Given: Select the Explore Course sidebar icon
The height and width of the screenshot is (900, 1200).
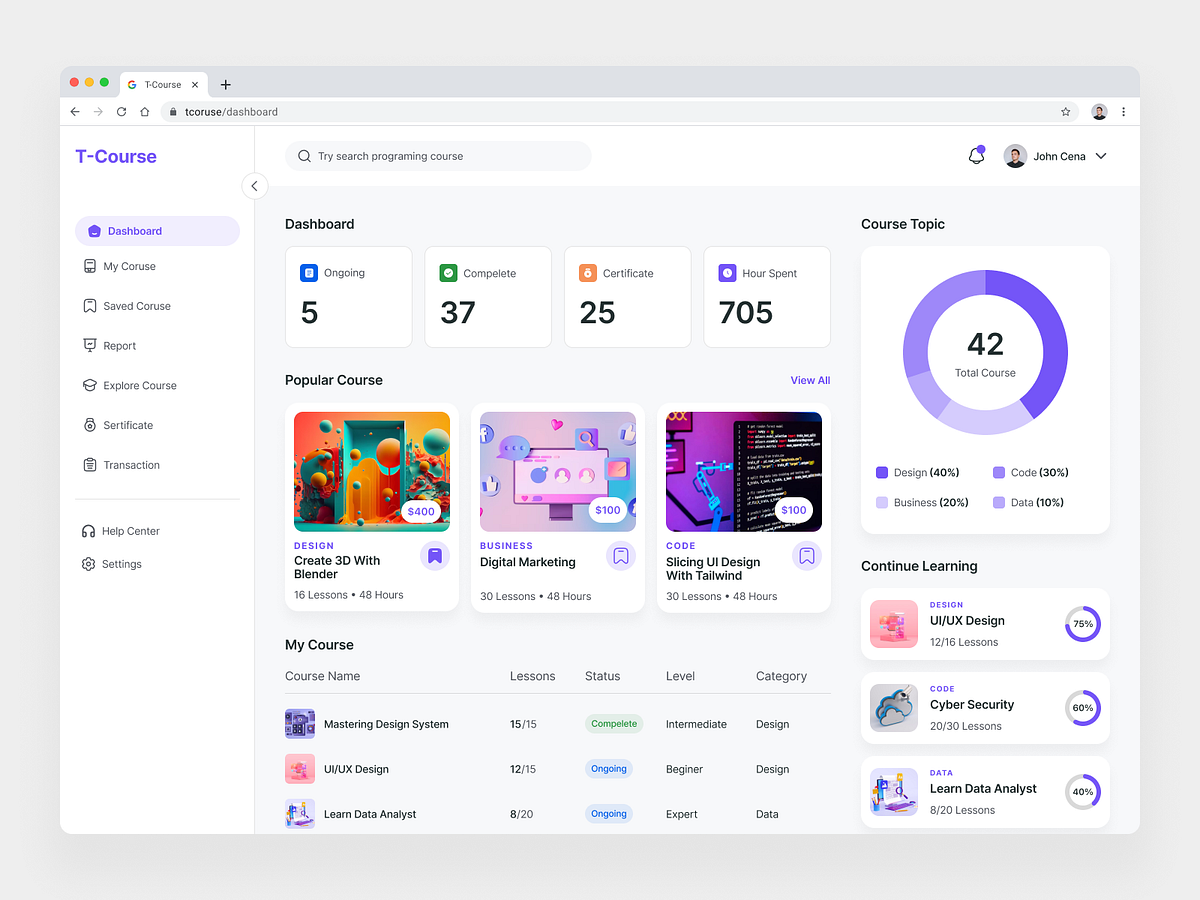Looking at the screenshot, I should point(92,385).
